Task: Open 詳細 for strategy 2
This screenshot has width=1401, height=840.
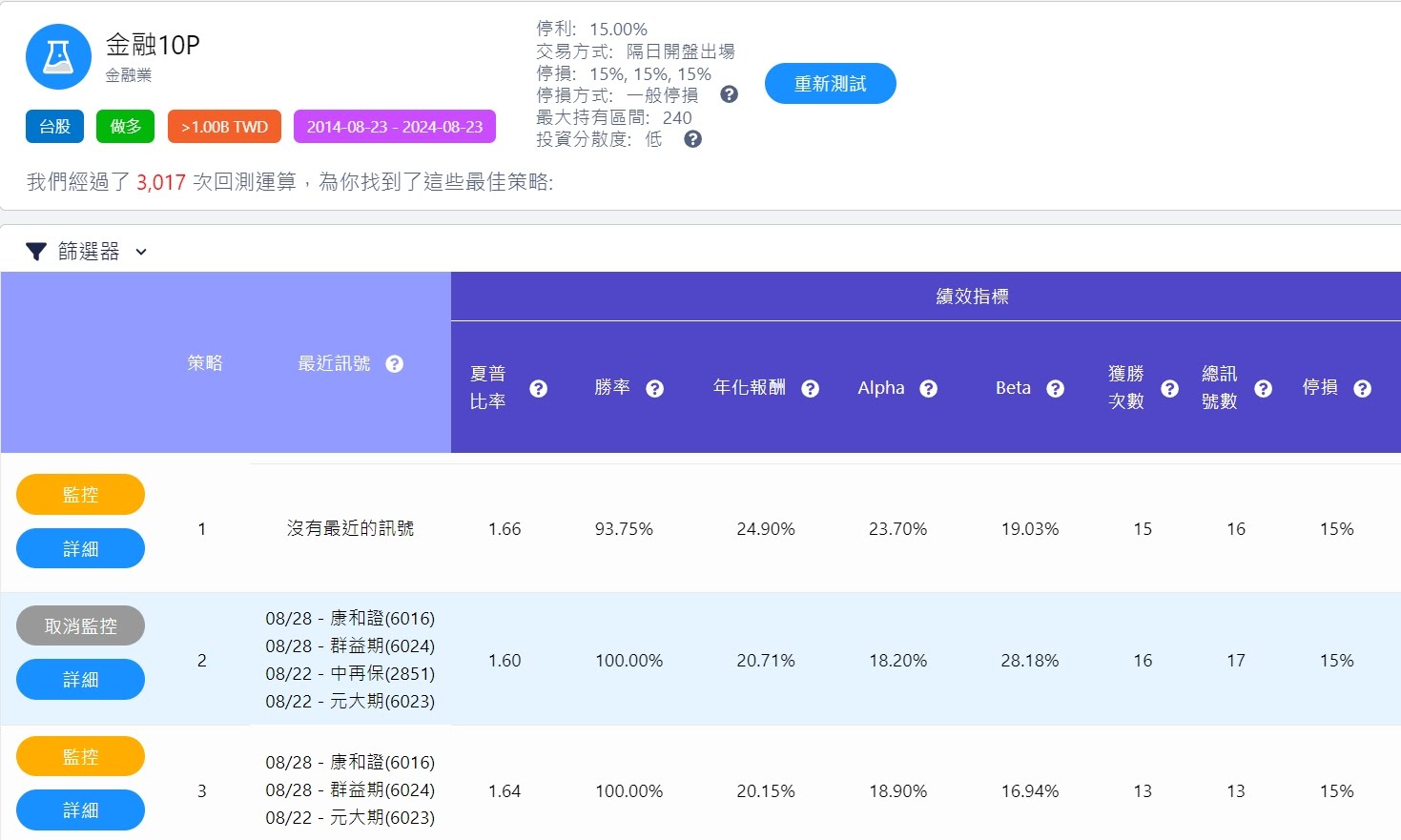Action: pos(80,680)
